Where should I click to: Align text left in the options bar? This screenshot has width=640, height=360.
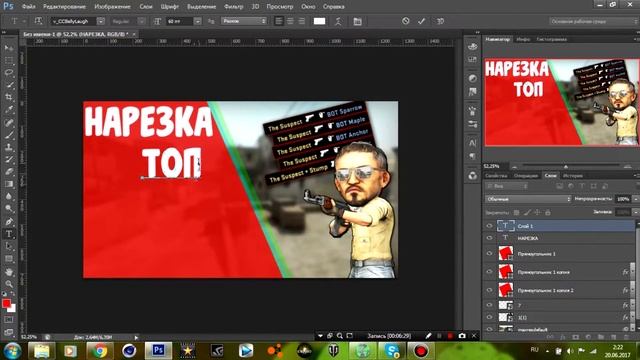click(x=279, y=21)
